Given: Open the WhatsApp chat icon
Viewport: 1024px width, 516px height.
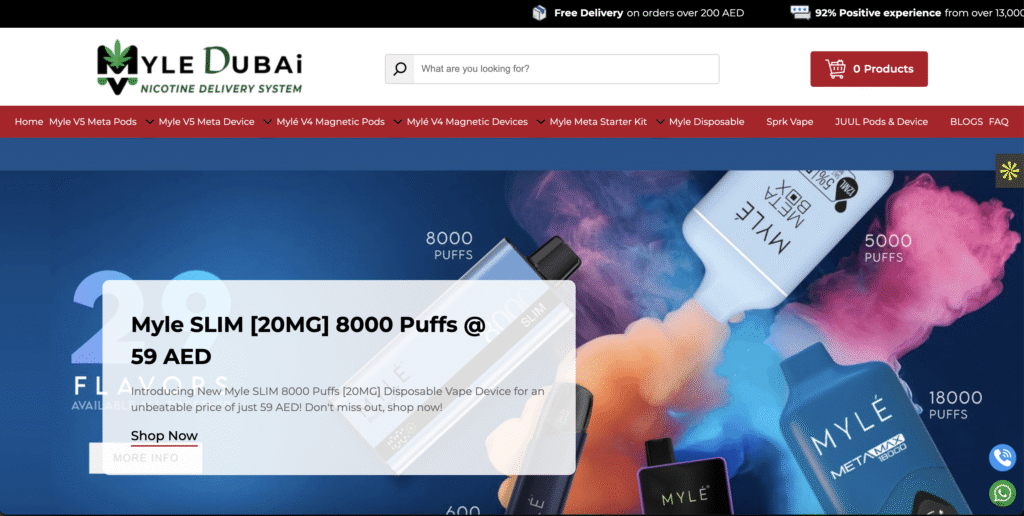Looking at the screenshot, I should point(1001,492).
